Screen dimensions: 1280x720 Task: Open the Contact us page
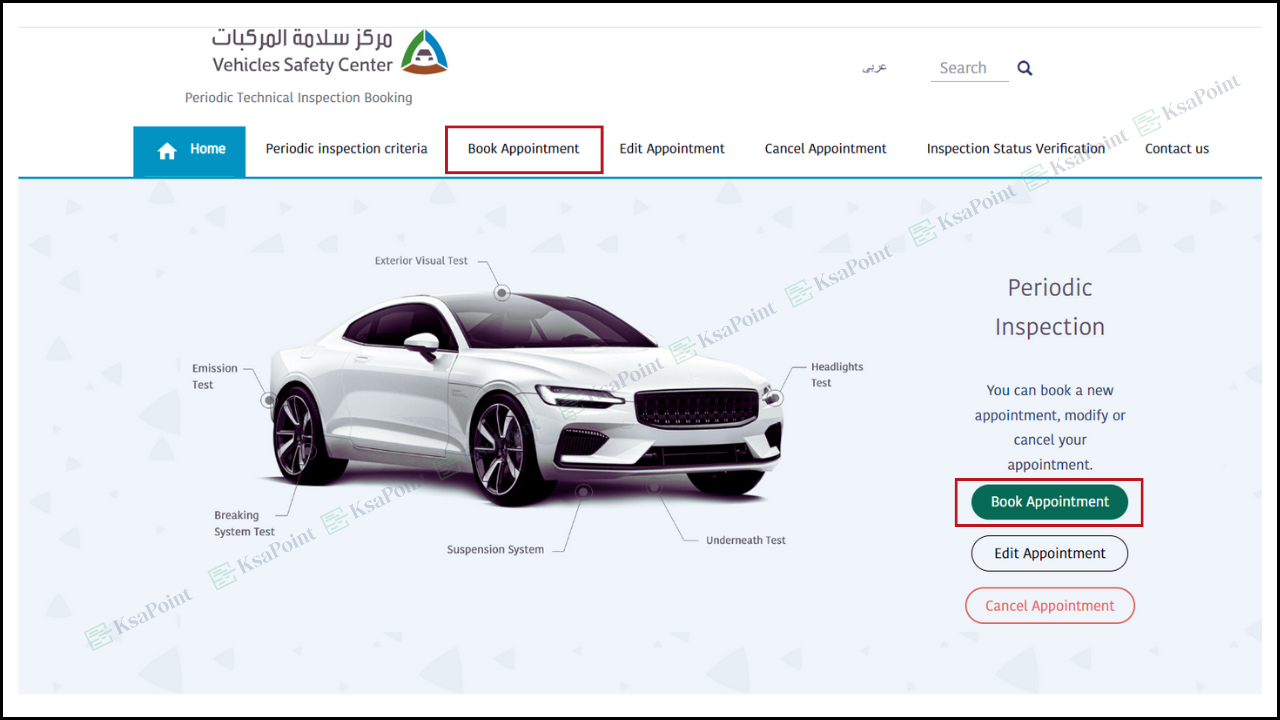1177,149
